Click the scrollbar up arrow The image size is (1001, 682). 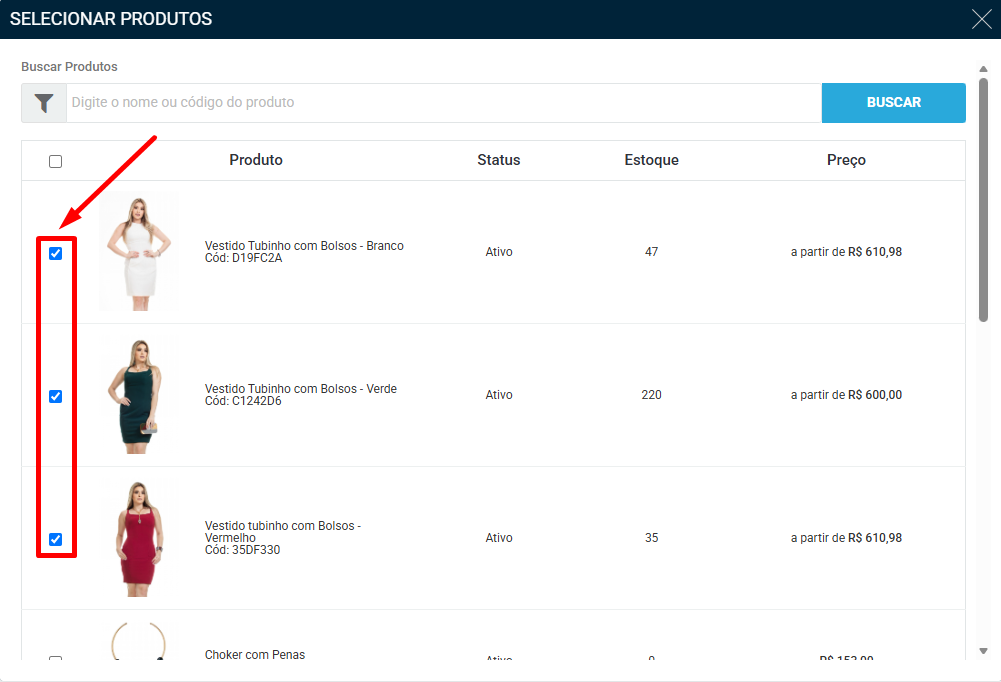pyautogui.click(x=983, y=69)
